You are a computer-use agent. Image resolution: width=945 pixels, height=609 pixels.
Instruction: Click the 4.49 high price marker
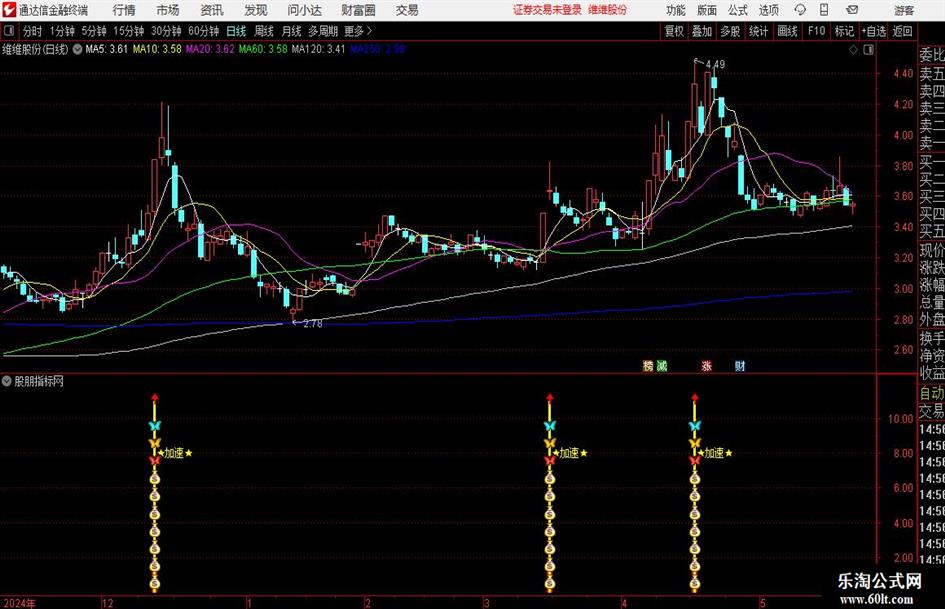[x=715, y=64]
